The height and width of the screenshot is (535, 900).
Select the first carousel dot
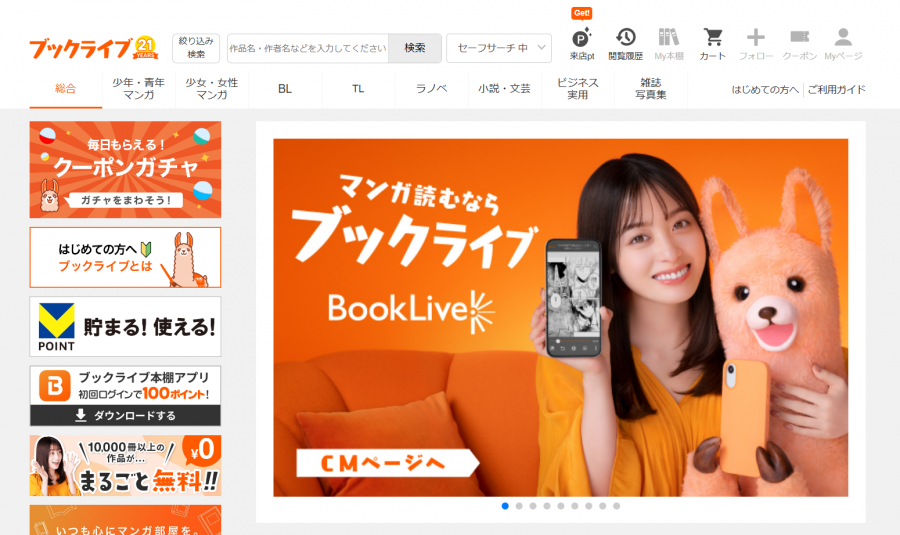(505, 506)
